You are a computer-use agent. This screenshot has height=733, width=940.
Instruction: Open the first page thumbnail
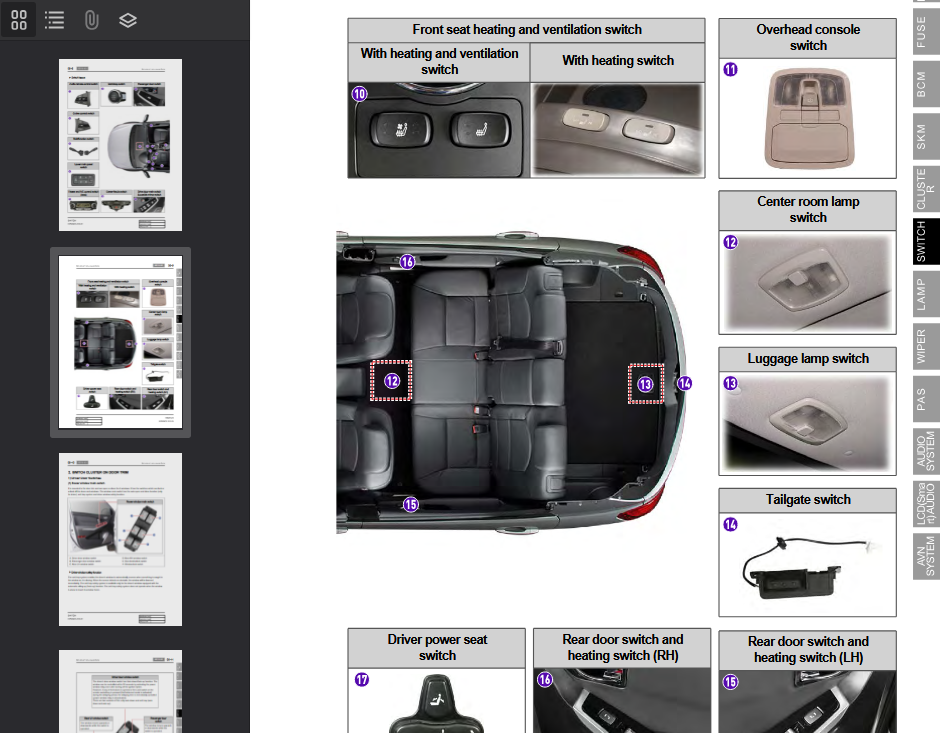pyautogui.click(x=120, y=144)
